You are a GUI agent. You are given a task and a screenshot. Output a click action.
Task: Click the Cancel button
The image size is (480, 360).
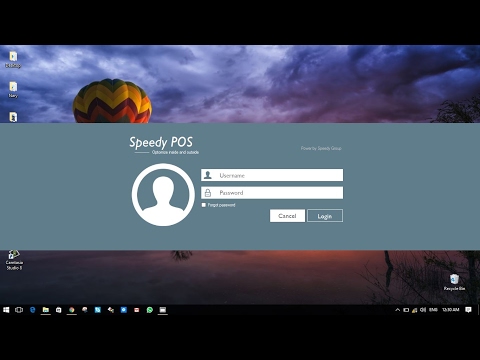(x=287, y=216)
